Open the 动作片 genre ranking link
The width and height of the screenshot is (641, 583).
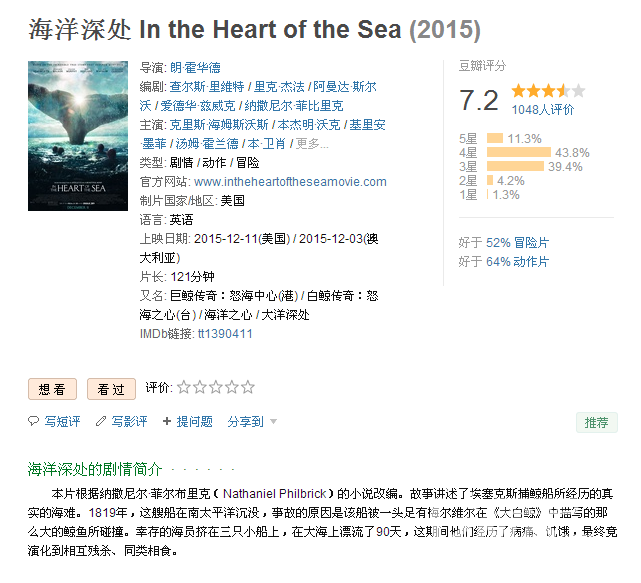(531, 262)
